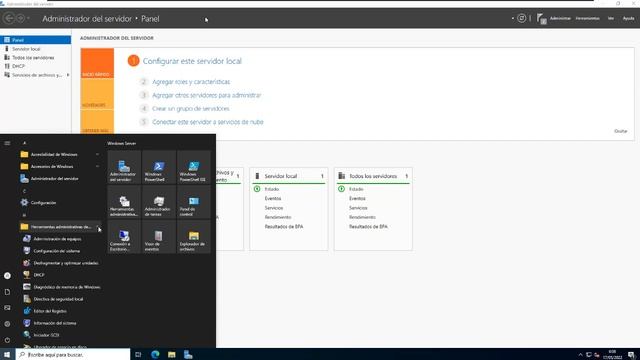
Task: Click the notifications flag icon
Action: 542,19
